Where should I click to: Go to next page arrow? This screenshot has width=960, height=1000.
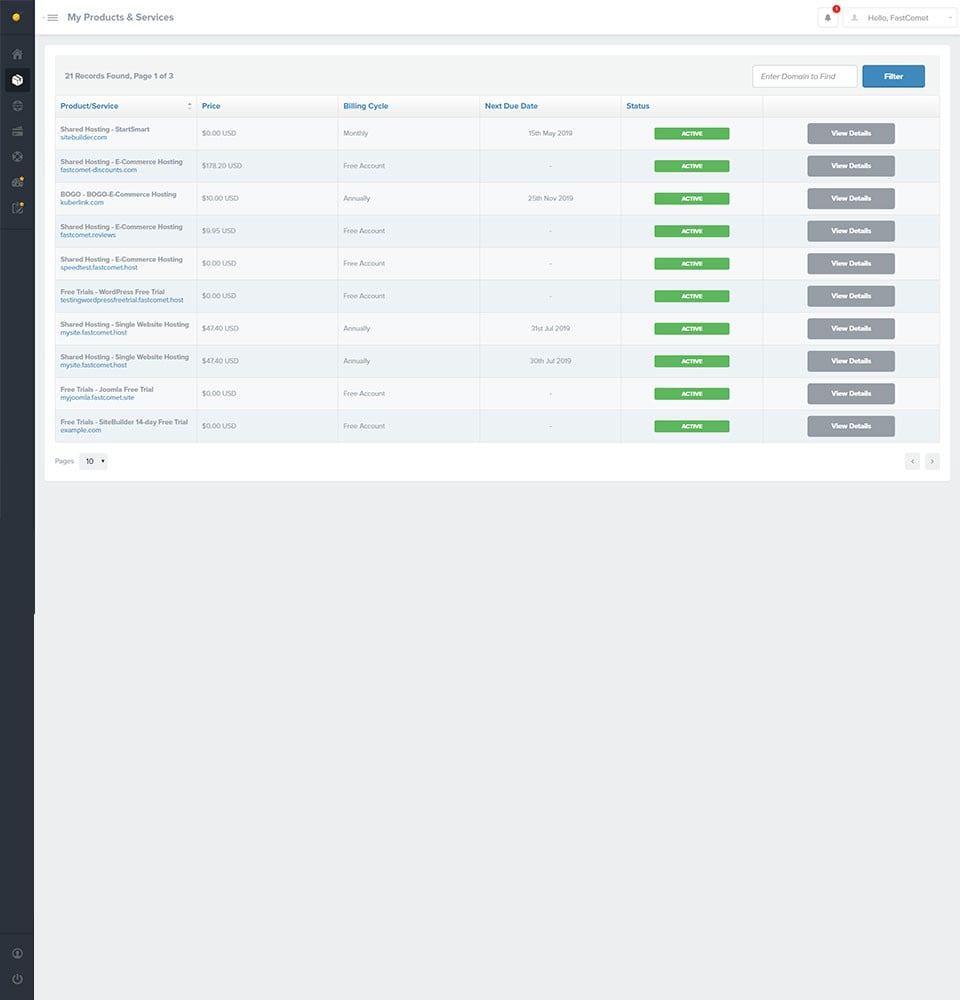coord(932,461)
